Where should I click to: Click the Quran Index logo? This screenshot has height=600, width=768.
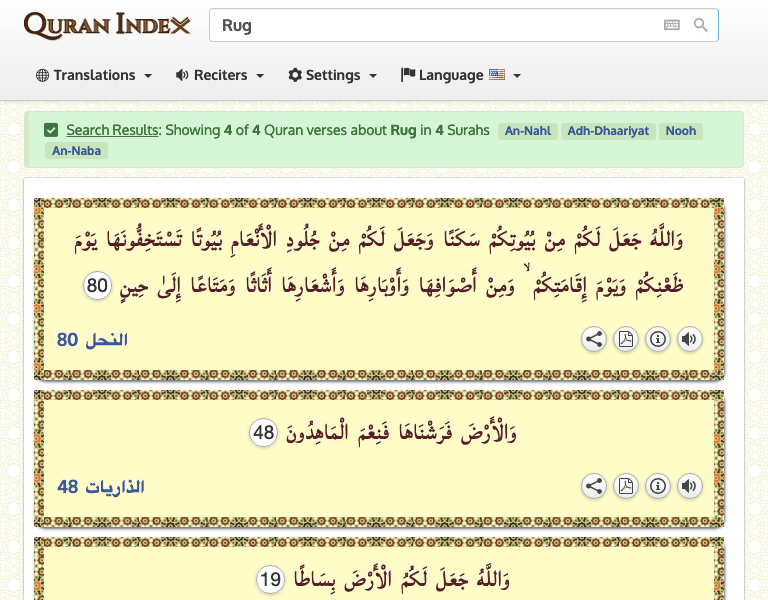pyautogui.click(x=107, y=25)
